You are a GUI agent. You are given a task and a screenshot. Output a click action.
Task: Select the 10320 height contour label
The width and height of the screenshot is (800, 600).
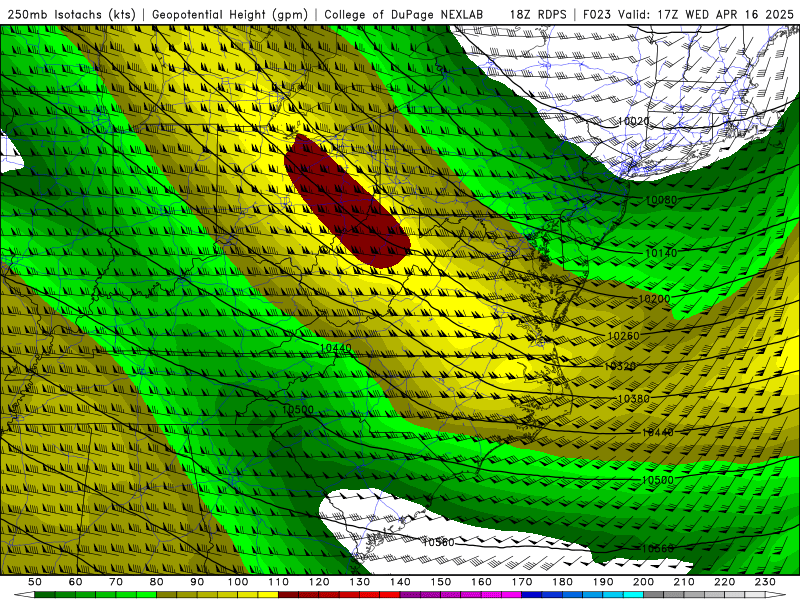pos(620,366)
